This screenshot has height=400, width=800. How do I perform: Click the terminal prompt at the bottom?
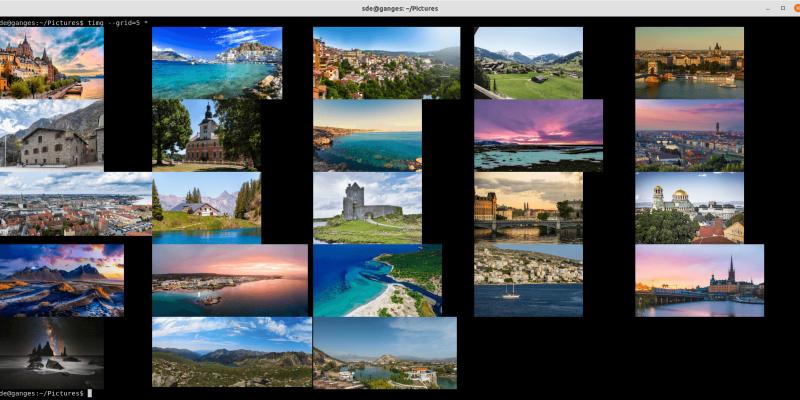pyautogui.click(x=89, y=394)
